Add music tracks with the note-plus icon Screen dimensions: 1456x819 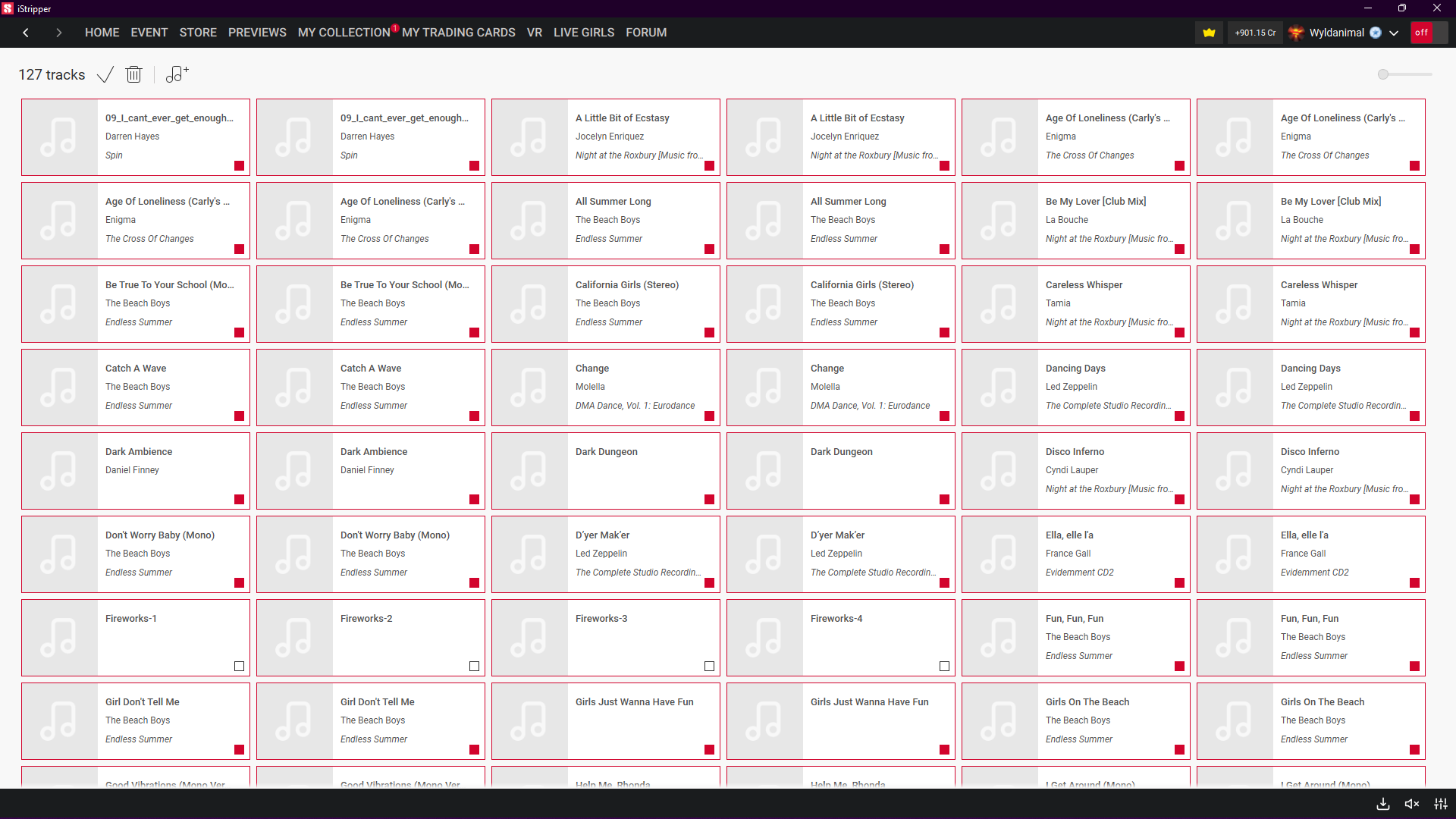[x=177, y=74]
